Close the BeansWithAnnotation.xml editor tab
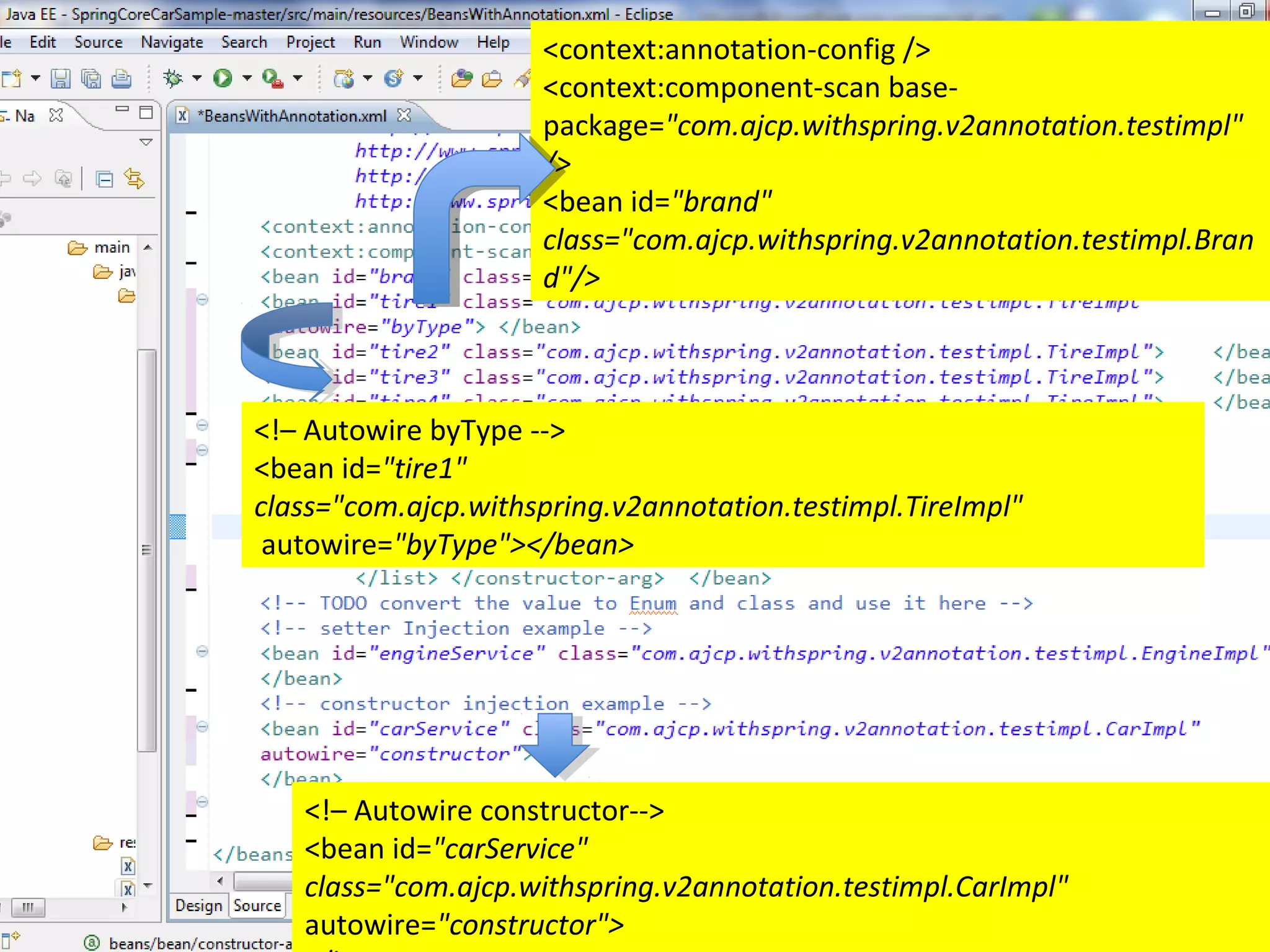 click(x=404, y=115)
